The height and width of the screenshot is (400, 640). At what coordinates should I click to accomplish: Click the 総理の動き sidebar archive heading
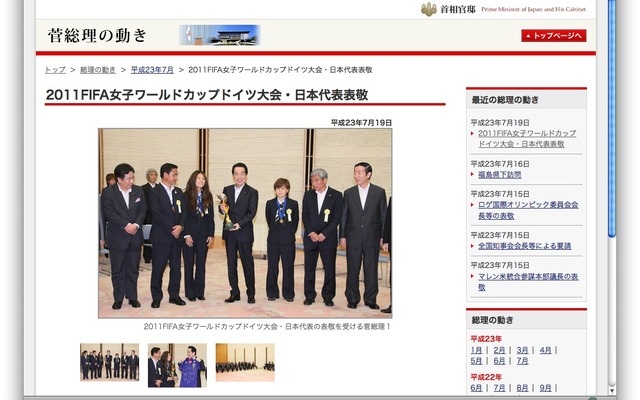click(x=492, y=320)
